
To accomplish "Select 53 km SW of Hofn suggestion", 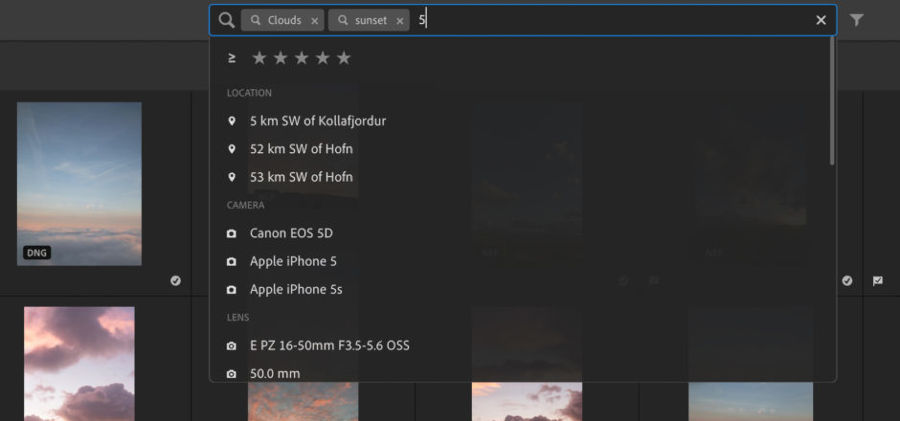I will (x=301, y=177).
